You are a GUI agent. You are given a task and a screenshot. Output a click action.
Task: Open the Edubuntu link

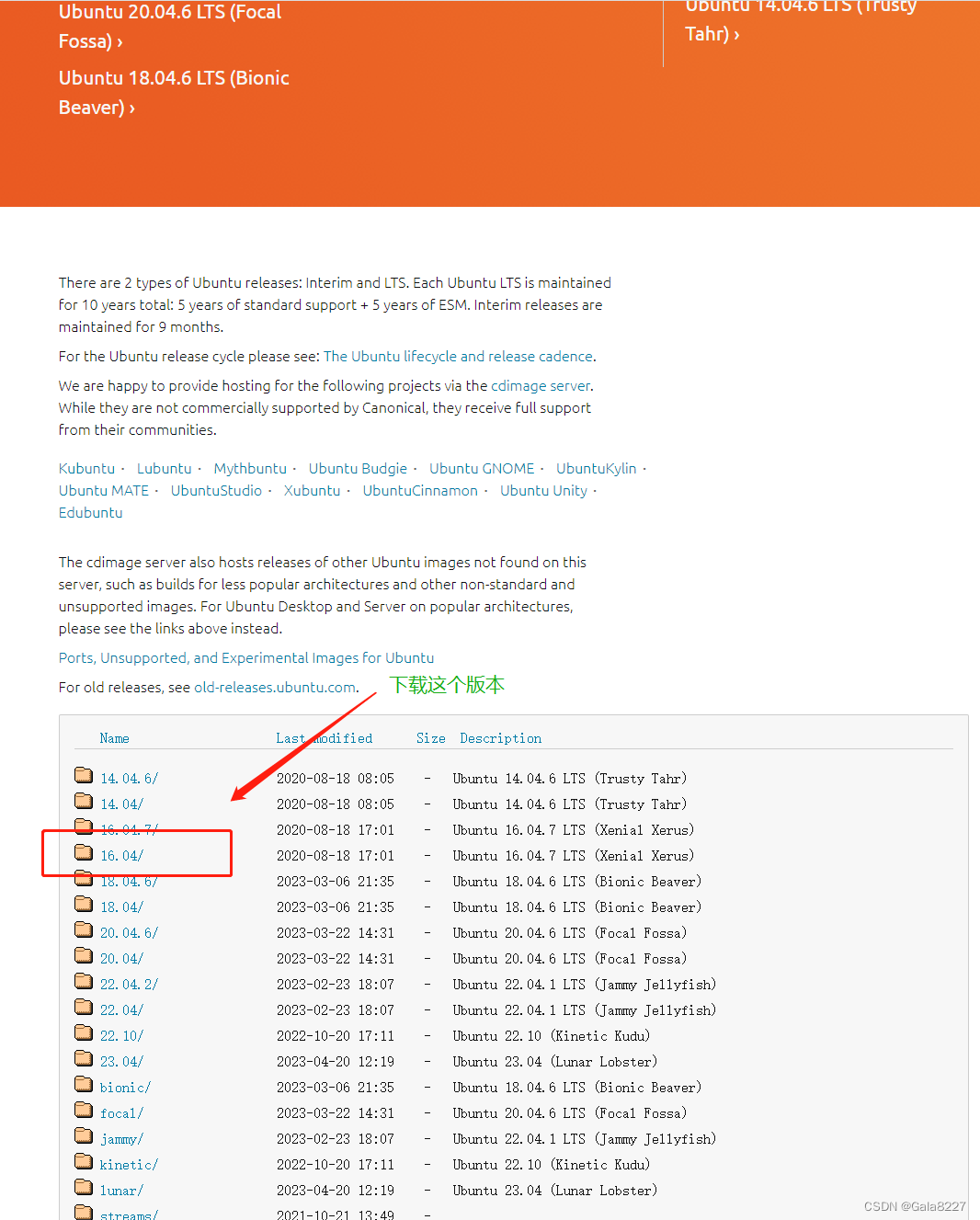[90, 512]
